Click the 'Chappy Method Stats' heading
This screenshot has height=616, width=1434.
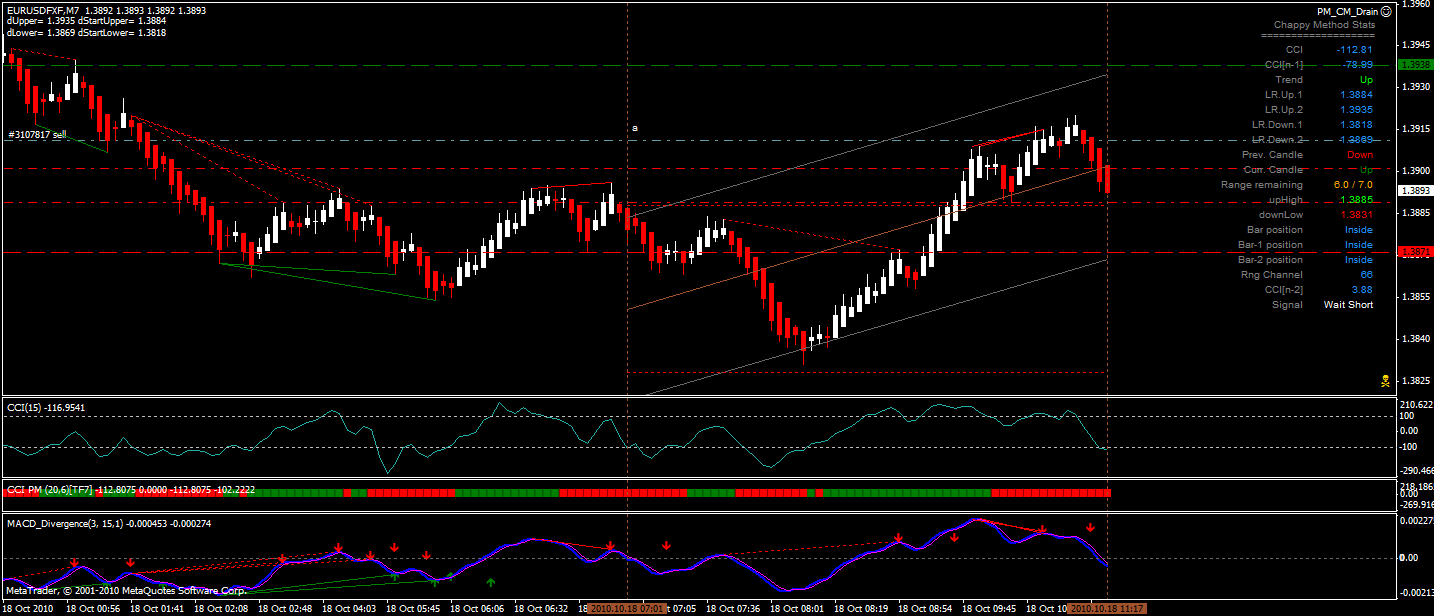pos(1324,24)
